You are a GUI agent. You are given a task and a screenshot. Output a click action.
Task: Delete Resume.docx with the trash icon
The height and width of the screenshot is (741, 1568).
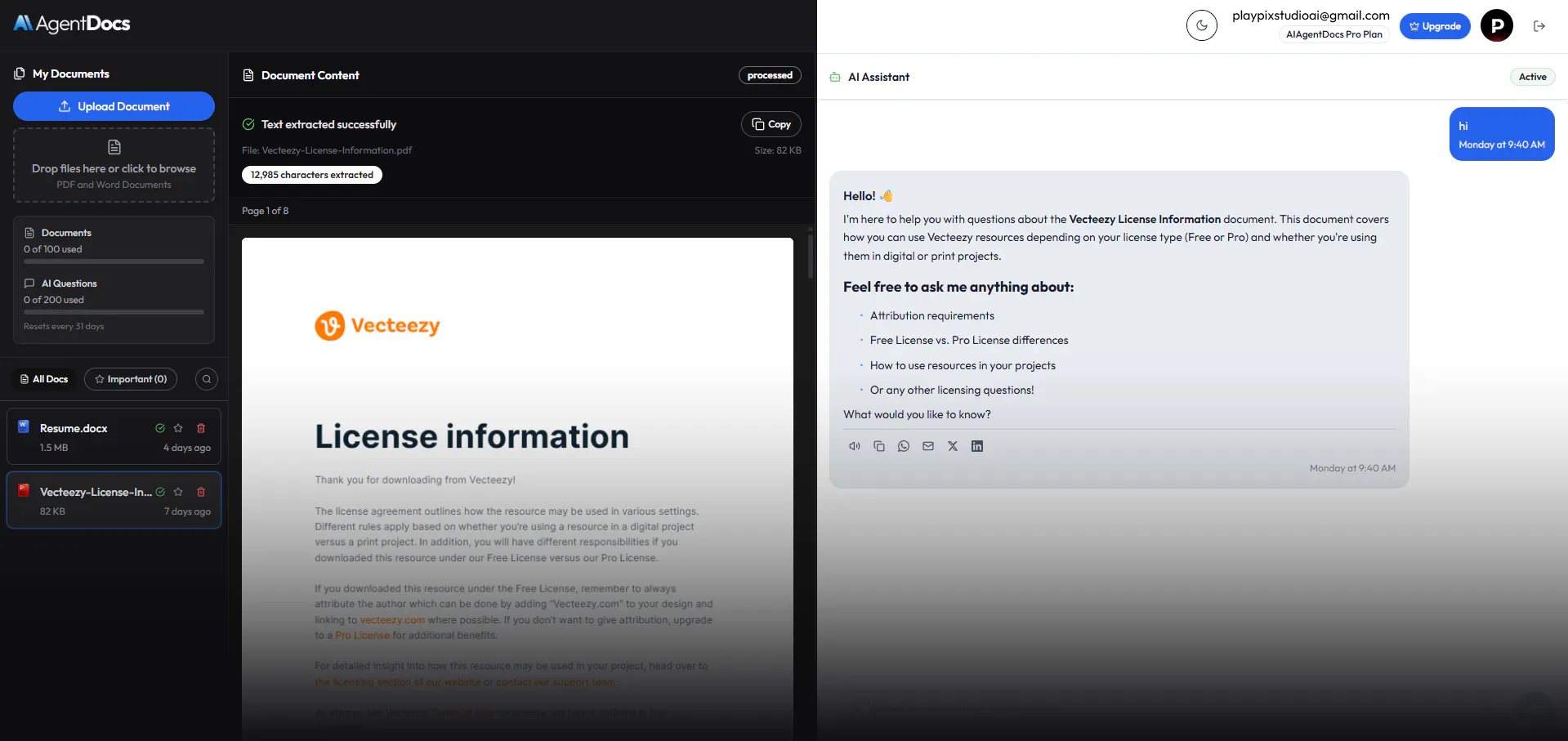click(x=201, y=428)
